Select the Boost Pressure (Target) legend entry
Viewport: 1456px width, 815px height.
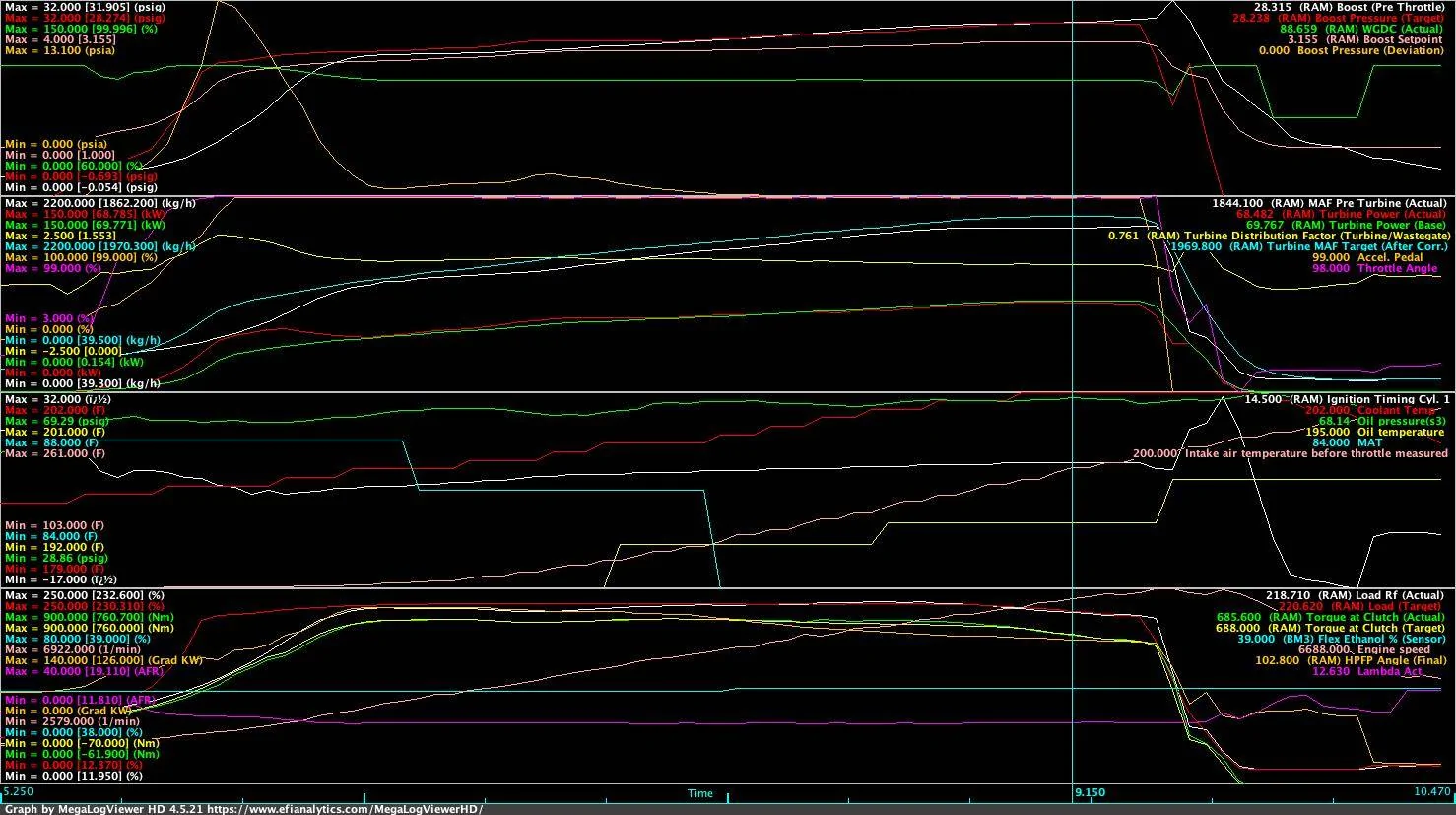tap(1338, 18)
